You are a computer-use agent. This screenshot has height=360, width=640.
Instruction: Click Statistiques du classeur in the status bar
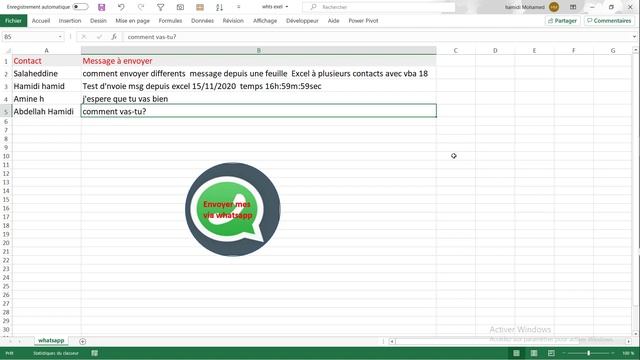[56, 353]
